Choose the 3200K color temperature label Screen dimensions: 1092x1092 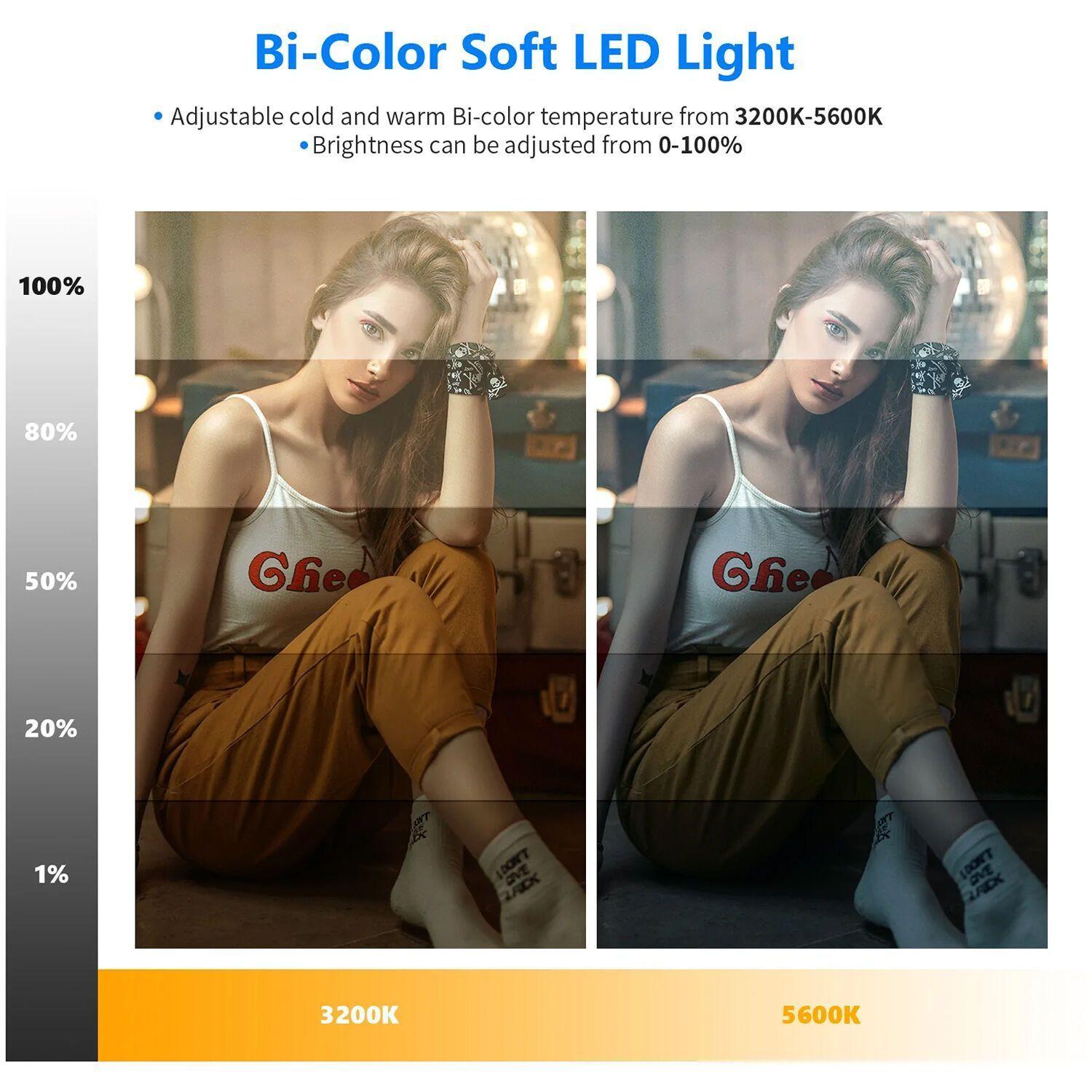coord(359,1015)
